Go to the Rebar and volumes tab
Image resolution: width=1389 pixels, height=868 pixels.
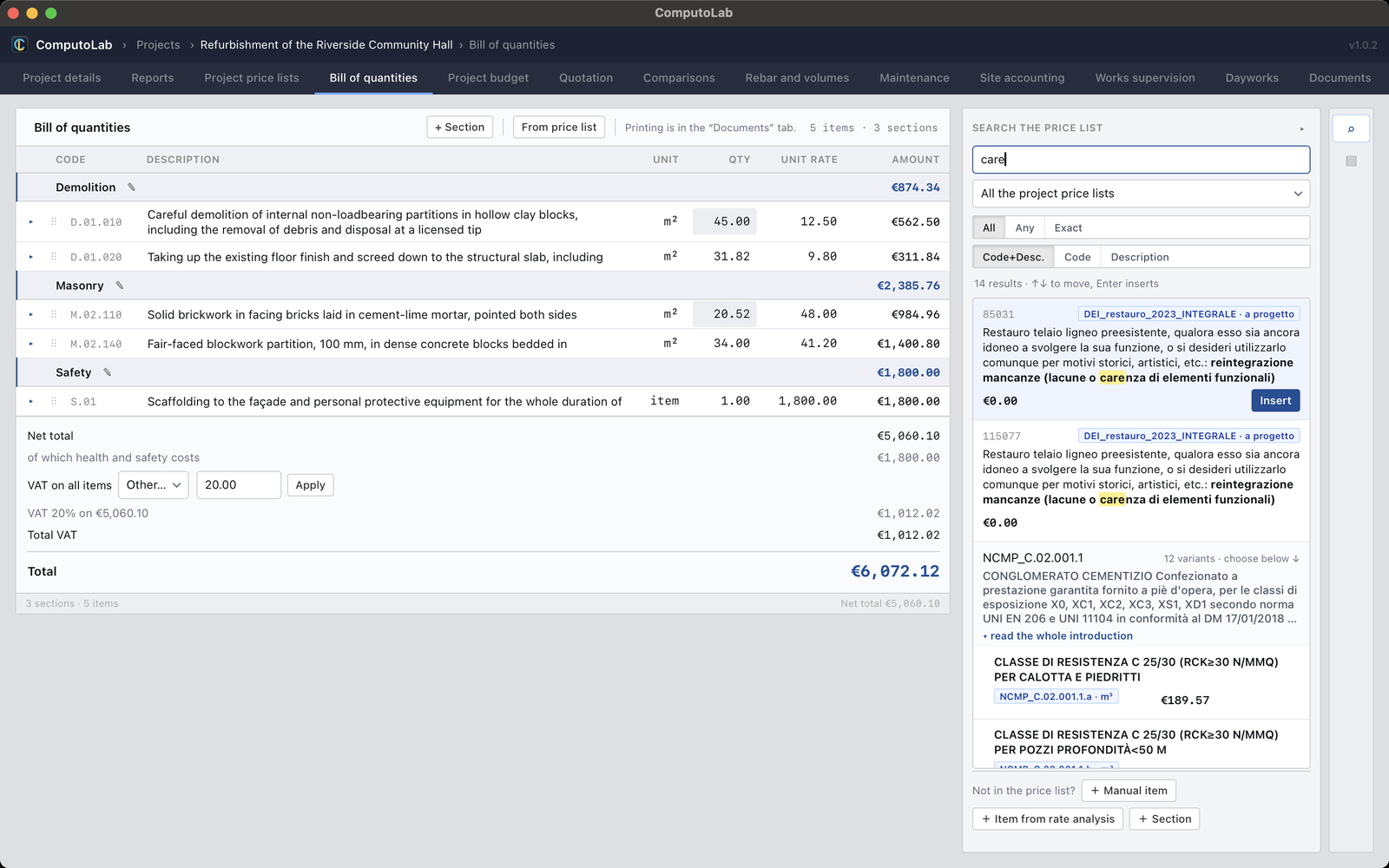pos(797,78)
